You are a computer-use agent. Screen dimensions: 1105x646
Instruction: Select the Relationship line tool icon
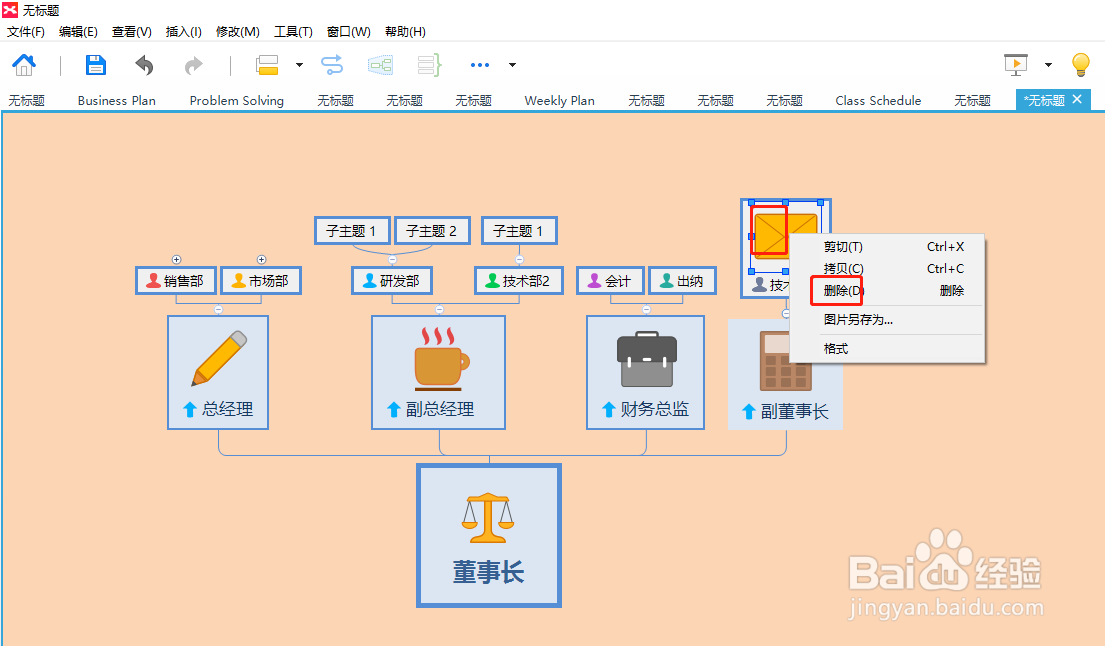[331, 64]
